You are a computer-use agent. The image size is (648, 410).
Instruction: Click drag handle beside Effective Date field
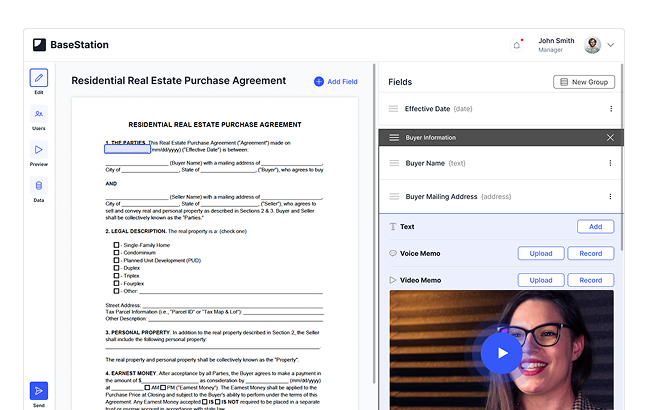[x=393, y=108]
